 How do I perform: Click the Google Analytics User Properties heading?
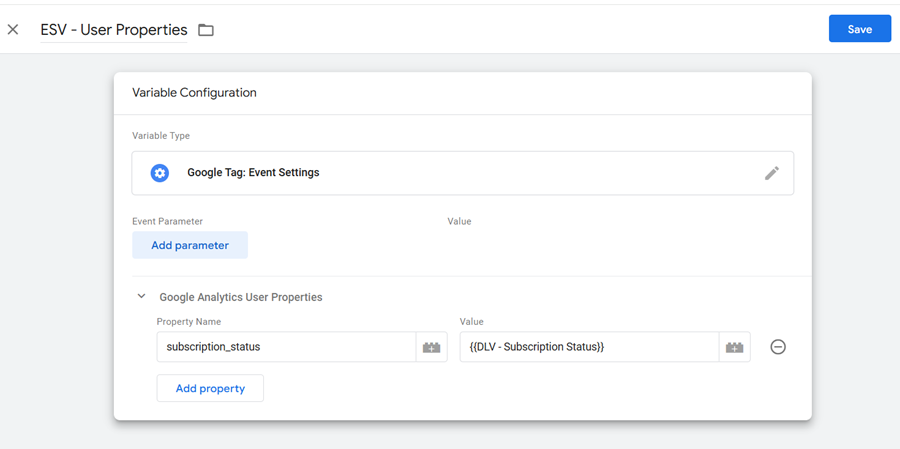pos(241,297)
